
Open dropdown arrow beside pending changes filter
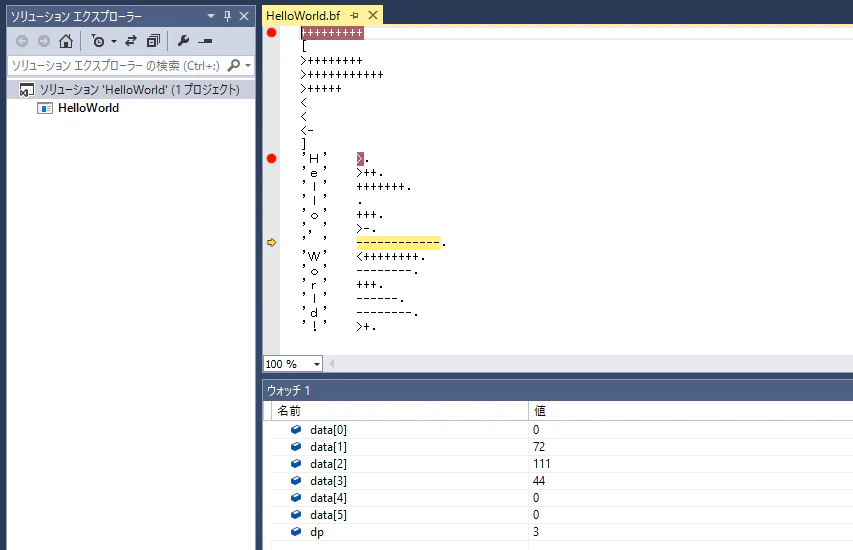tap(114, 41)
